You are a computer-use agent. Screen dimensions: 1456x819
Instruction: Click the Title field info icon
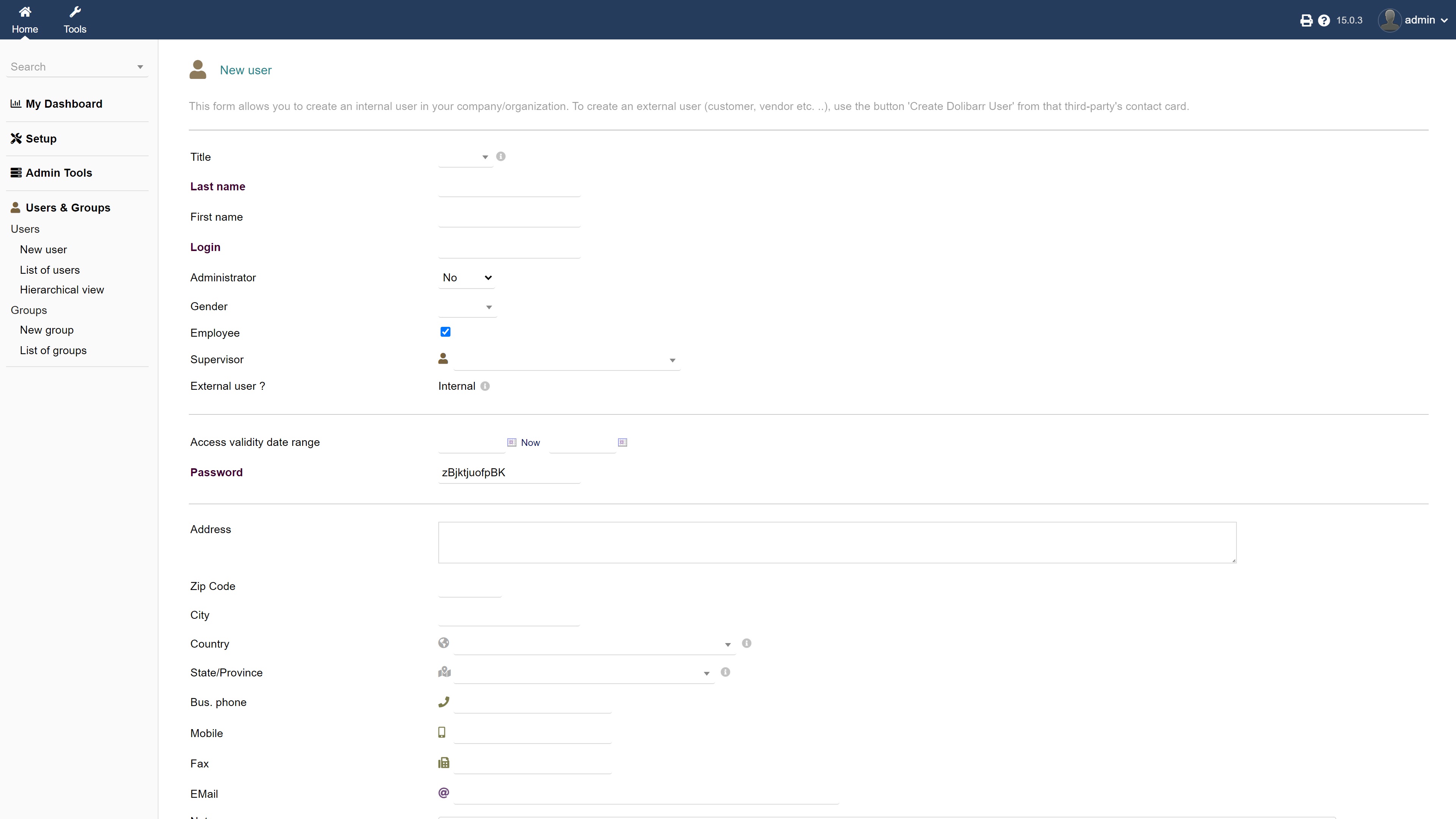pos(501,157)
